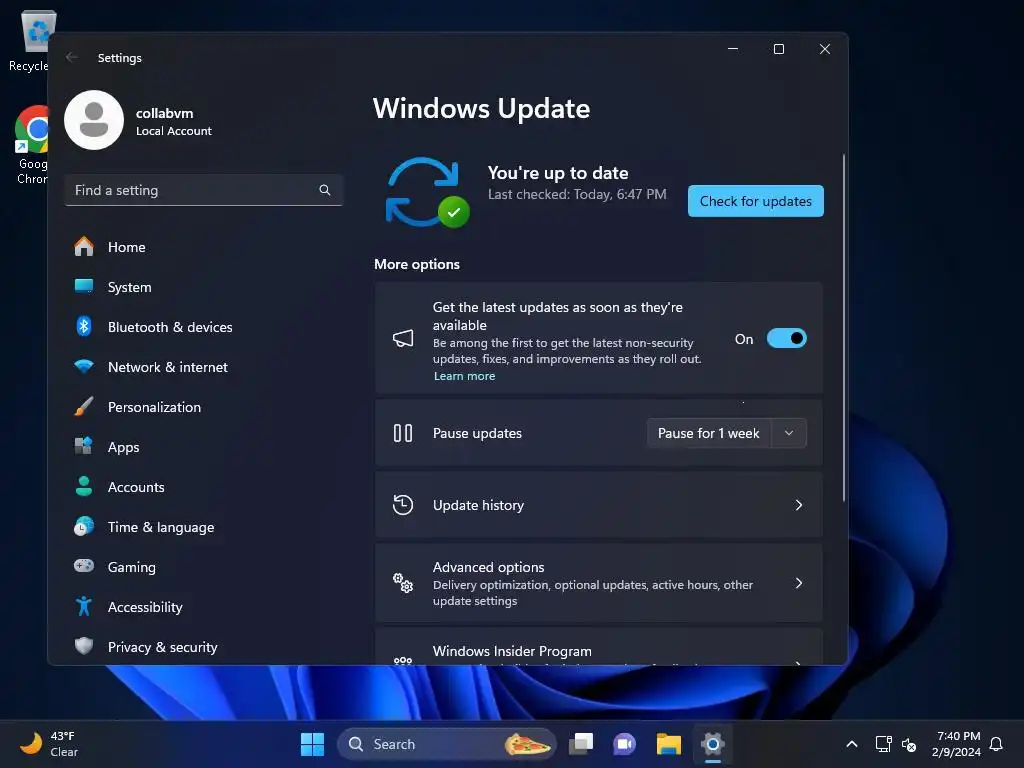
Task: Open the Pause updates duration dropdown arrow
Action: tap(789, 433)
